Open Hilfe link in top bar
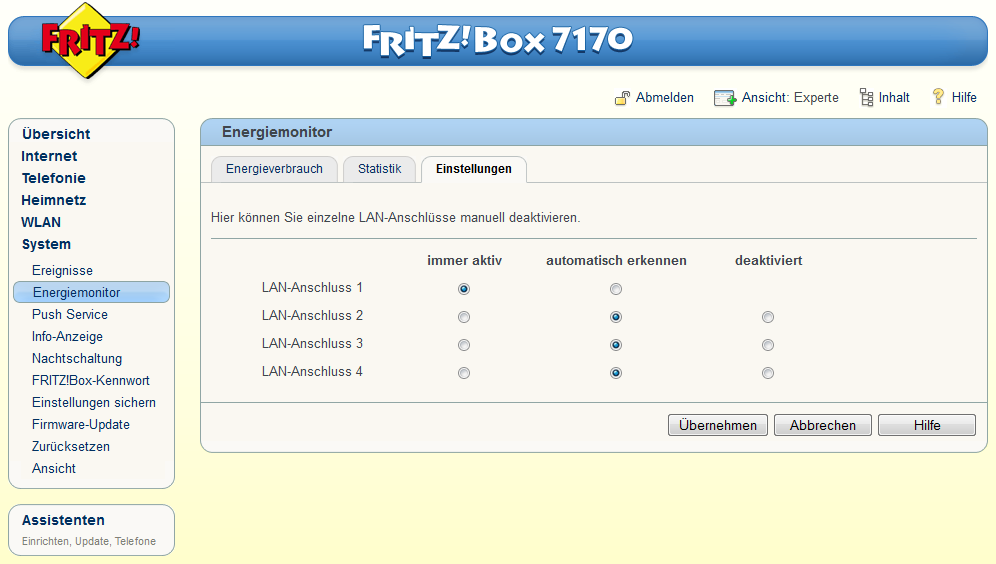The height and width of the screenshot is (564, 996). tap(964, 98)
